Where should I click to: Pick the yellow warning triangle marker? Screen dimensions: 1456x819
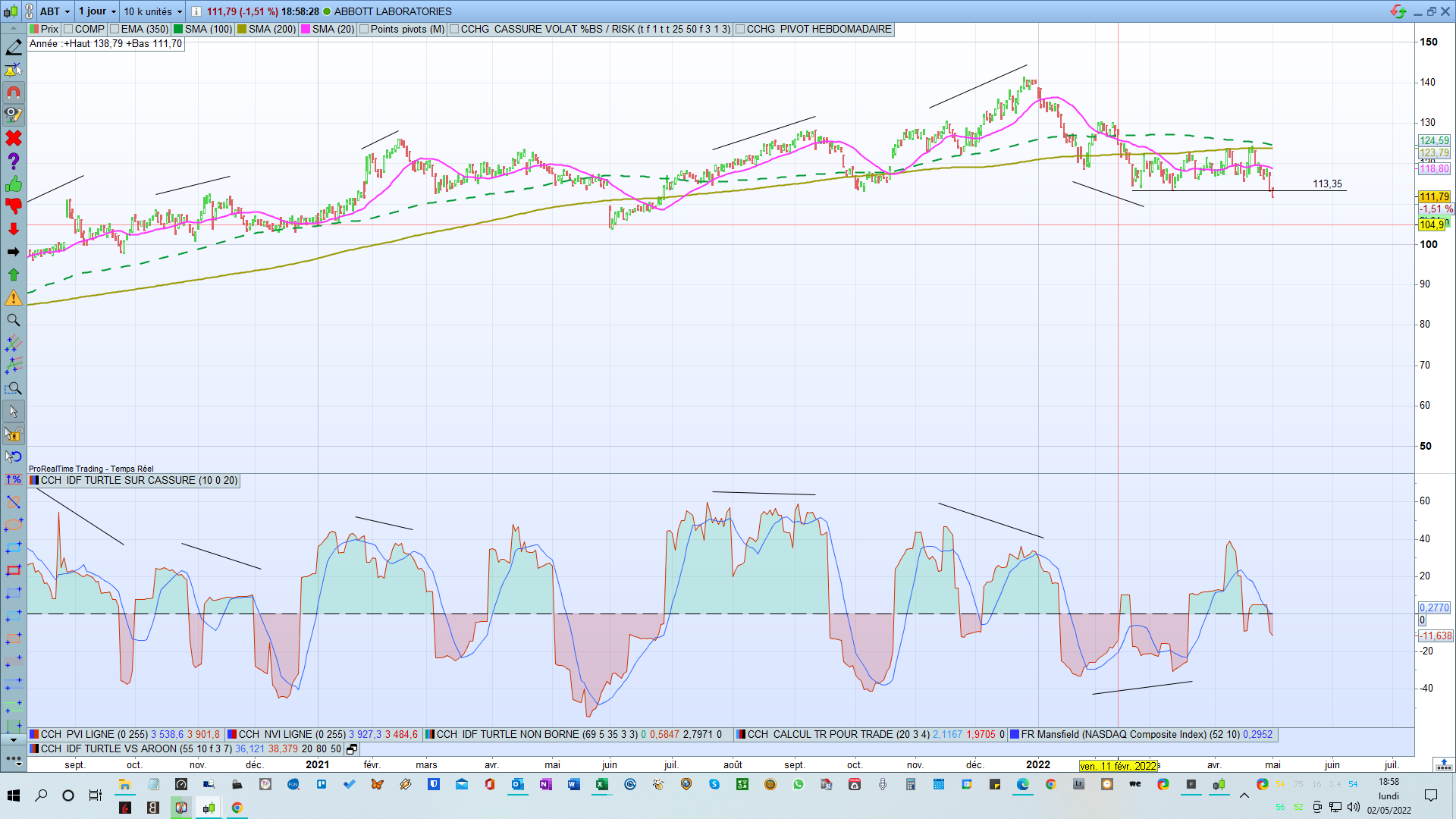point(14,298)
